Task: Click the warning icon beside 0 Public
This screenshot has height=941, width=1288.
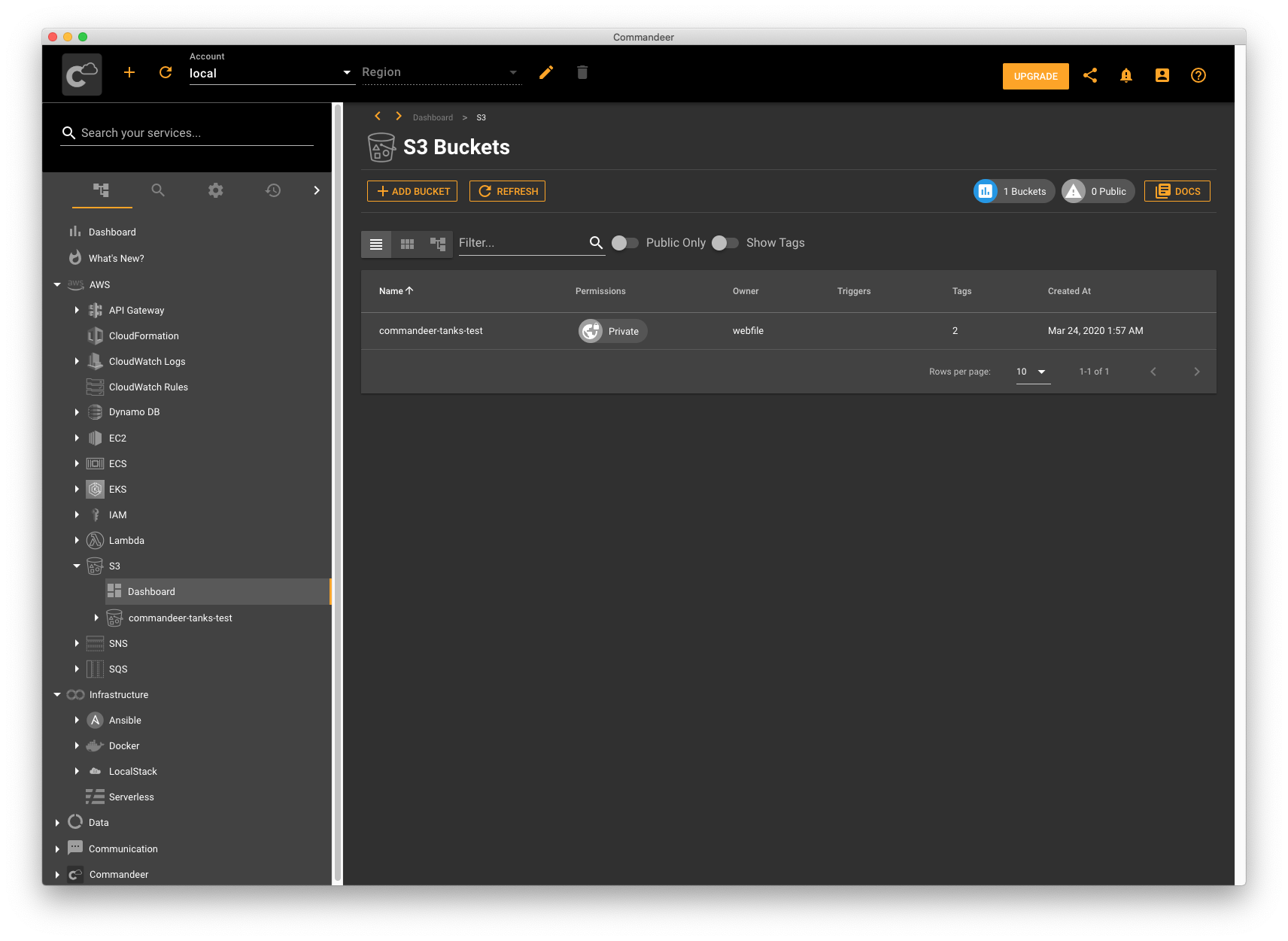Action: 1074,191
